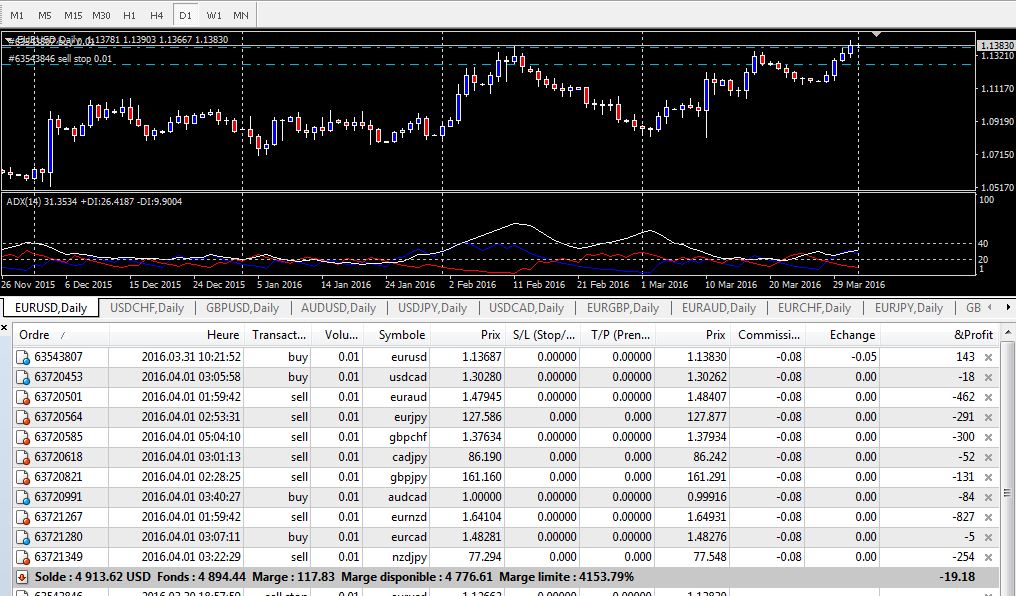
Task: Click the chart shift triangle marker atop chart
Action: coord(877,34)
